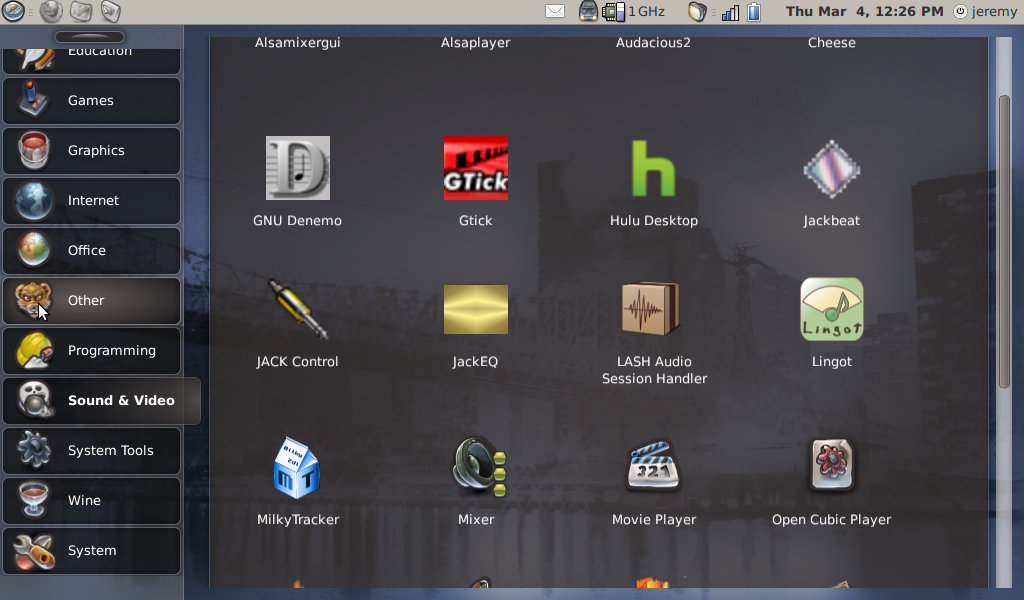Image resolution: width=1024 pixels, height=600 pixels.
Task: Click the application list vertical scrollbar
Action: (1004, 242)
